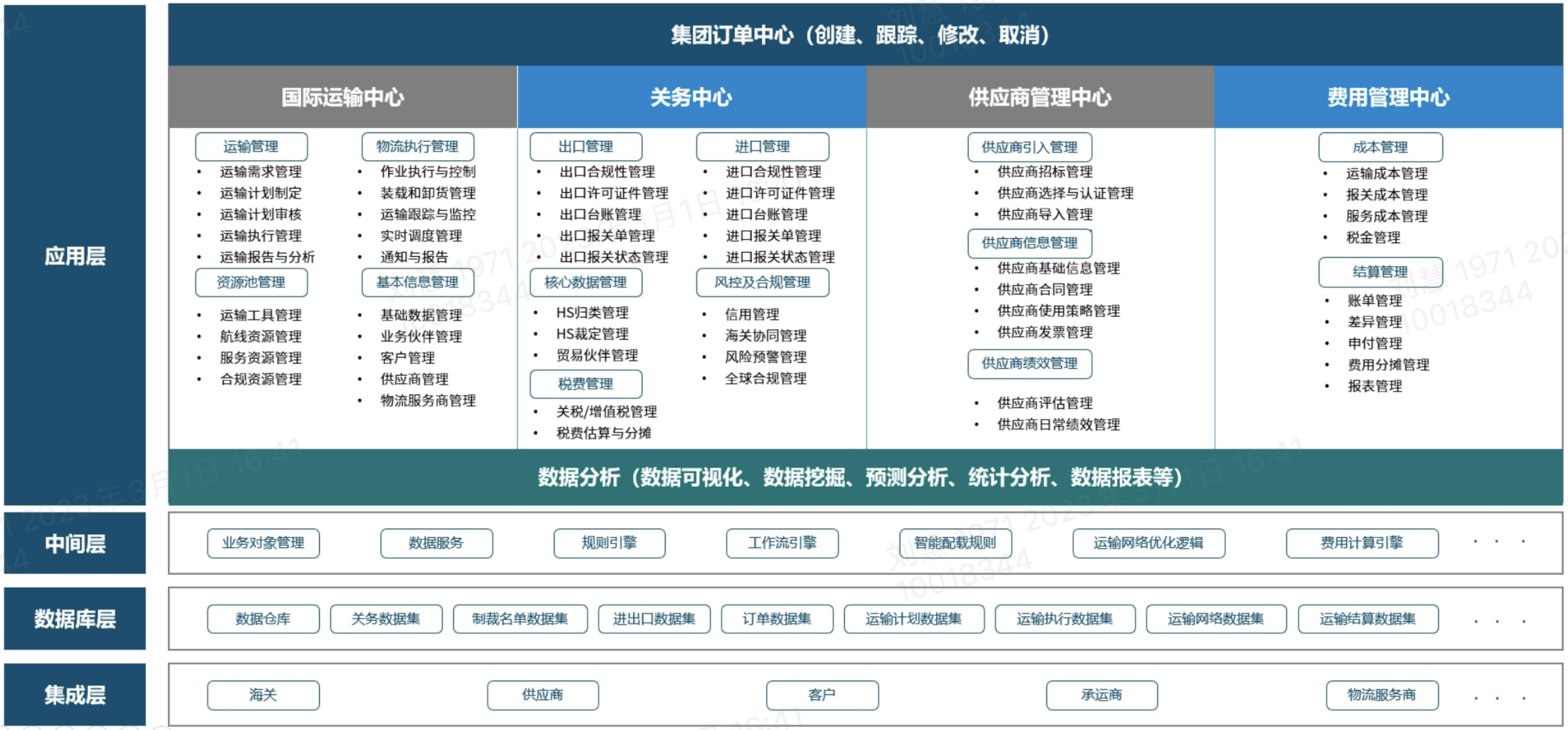Click the 数据库层 layer label
This screenshot has width=1568, height=730.
click(x=75, y=618)
